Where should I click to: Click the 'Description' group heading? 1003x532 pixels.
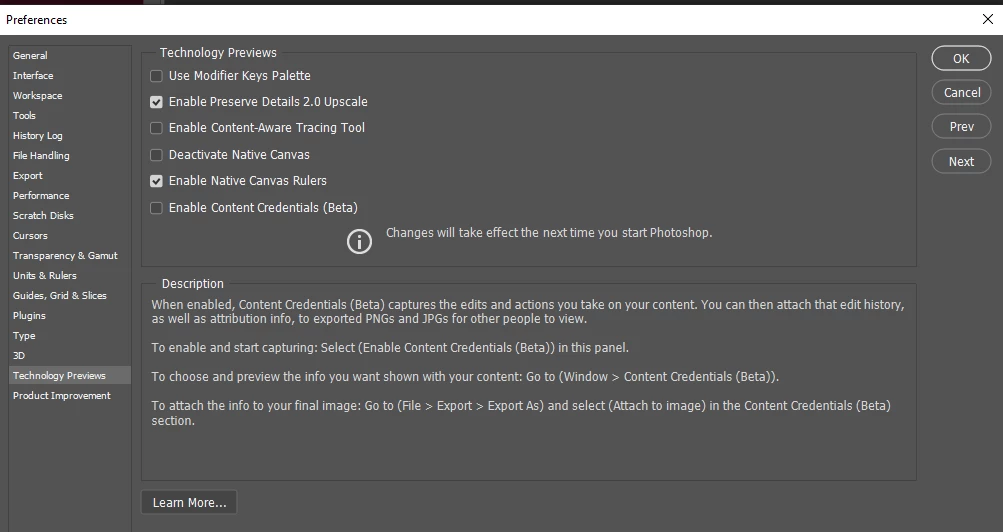coord(193,283)
